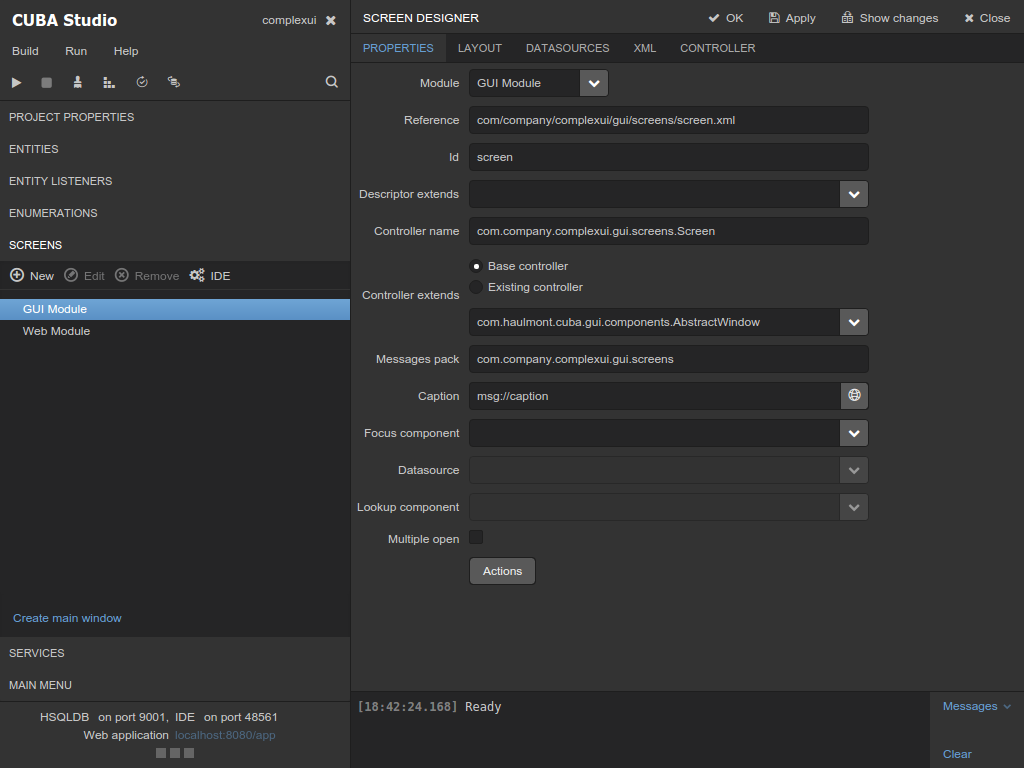Click the stop square icon in the toolbar

click(46, 82)
